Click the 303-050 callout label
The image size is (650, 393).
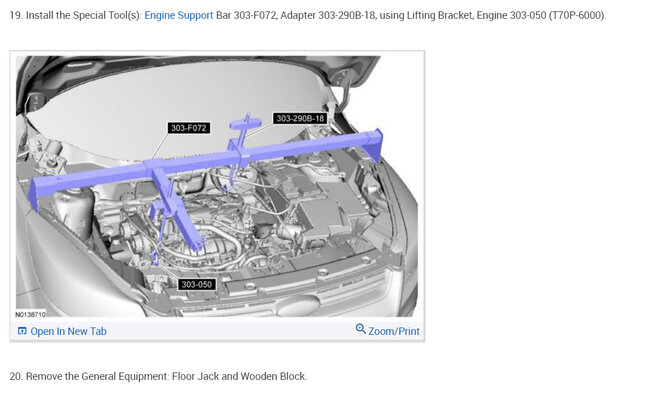pyautogui.click(x=196, y=284)
